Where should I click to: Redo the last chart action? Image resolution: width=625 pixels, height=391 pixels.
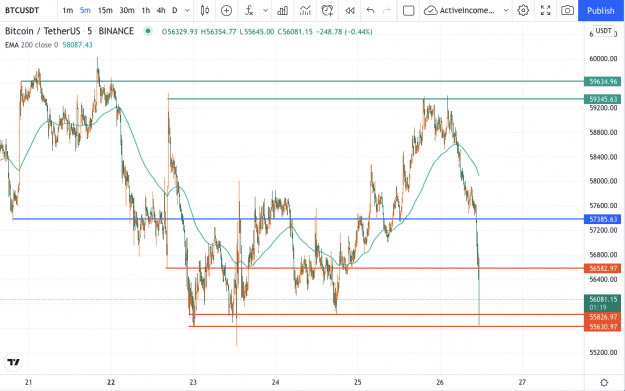[x=386, y=10]
